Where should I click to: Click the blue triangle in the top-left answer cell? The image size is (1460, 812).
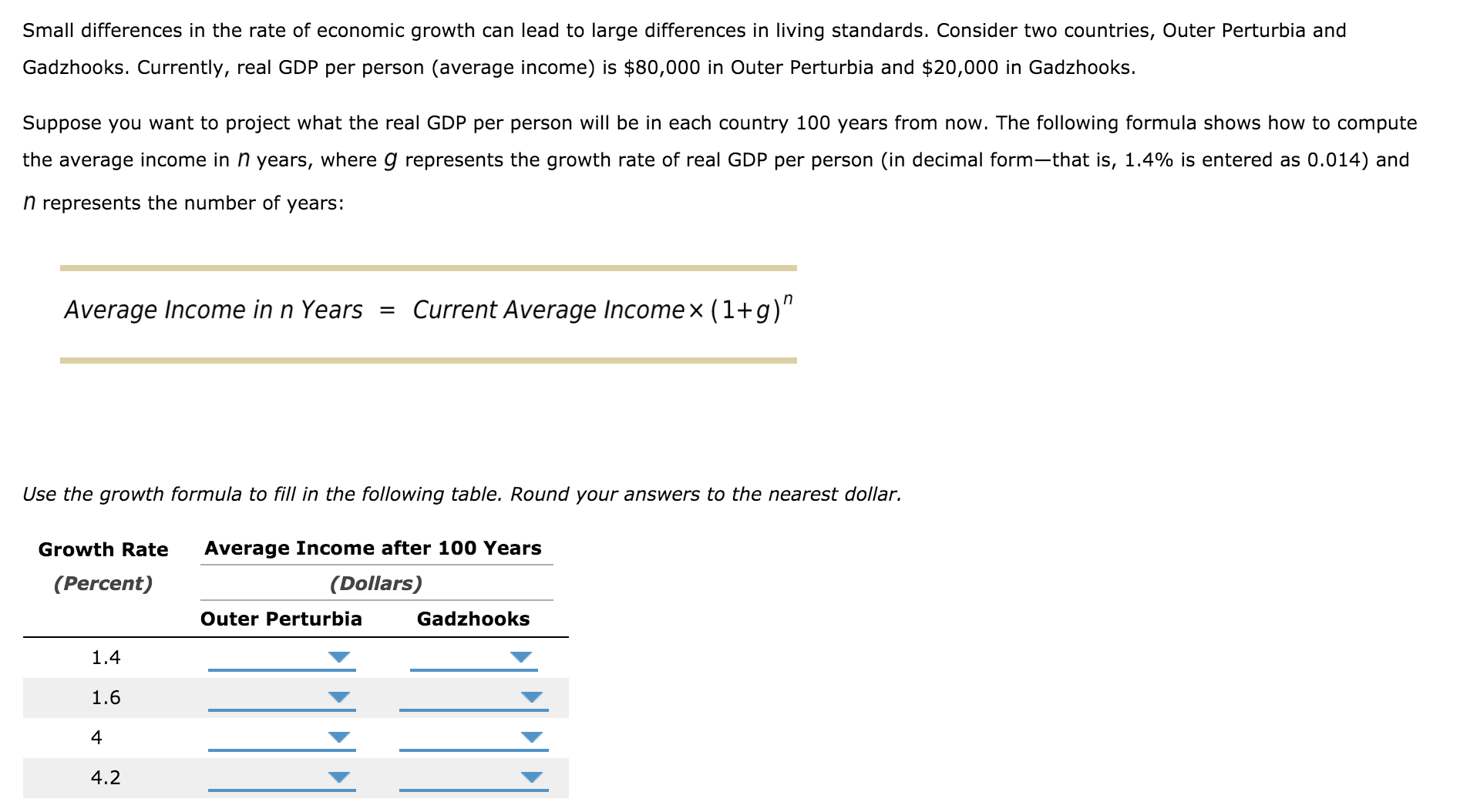pyautogui.click(x=339, y=656)
